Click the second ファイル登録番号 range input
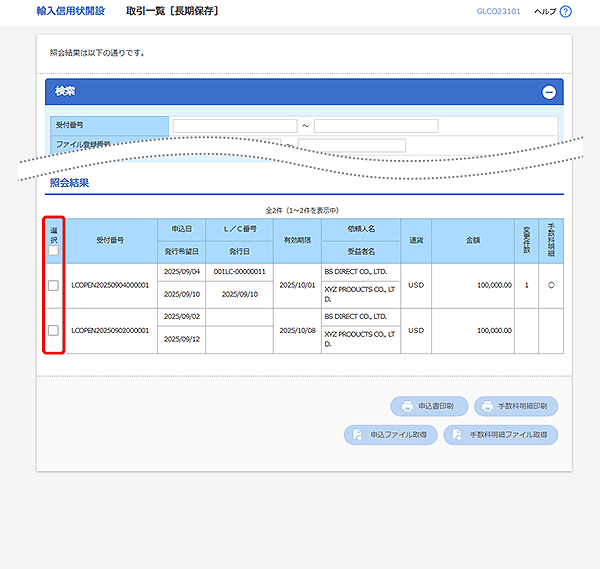 coord(352,146)
